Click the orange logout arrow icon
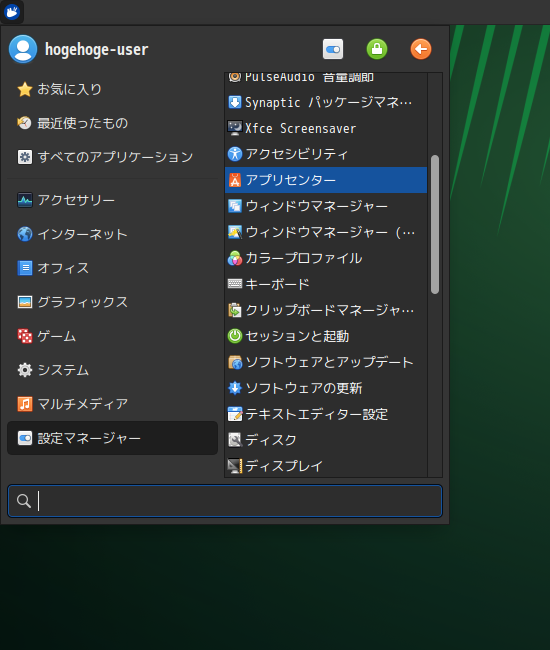This screenshot has height=650, width=550. (421, 49)
